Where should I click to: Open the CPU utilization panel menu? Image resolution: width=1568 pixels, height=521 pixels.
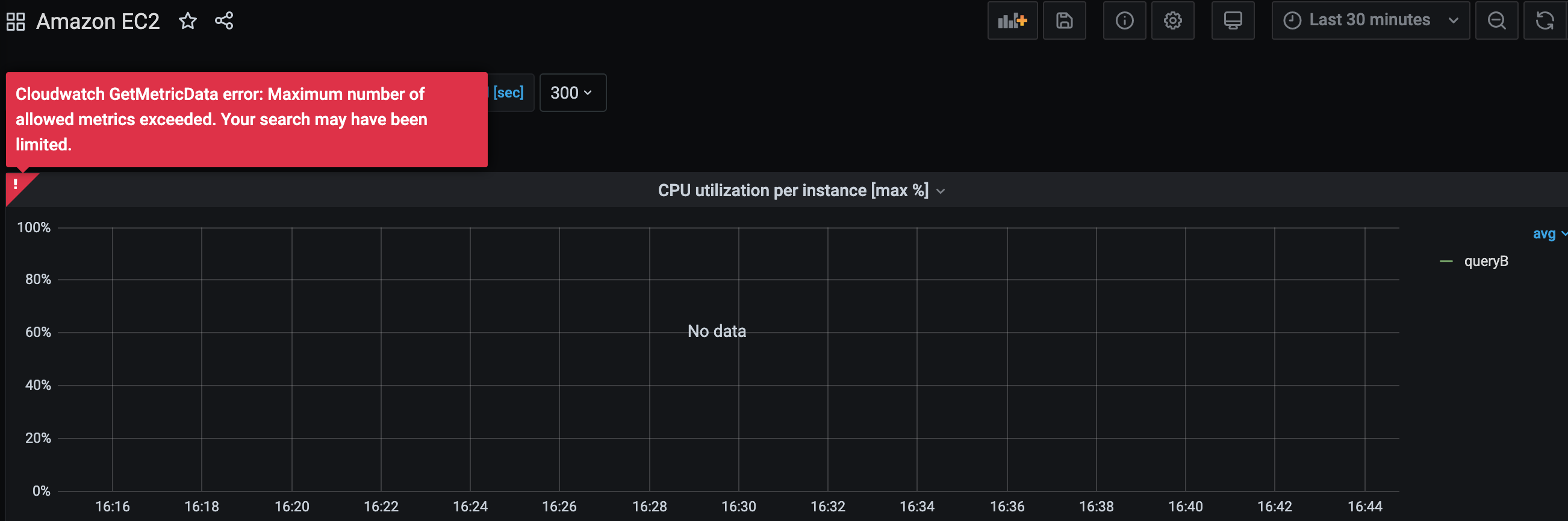tap(941, 190)
